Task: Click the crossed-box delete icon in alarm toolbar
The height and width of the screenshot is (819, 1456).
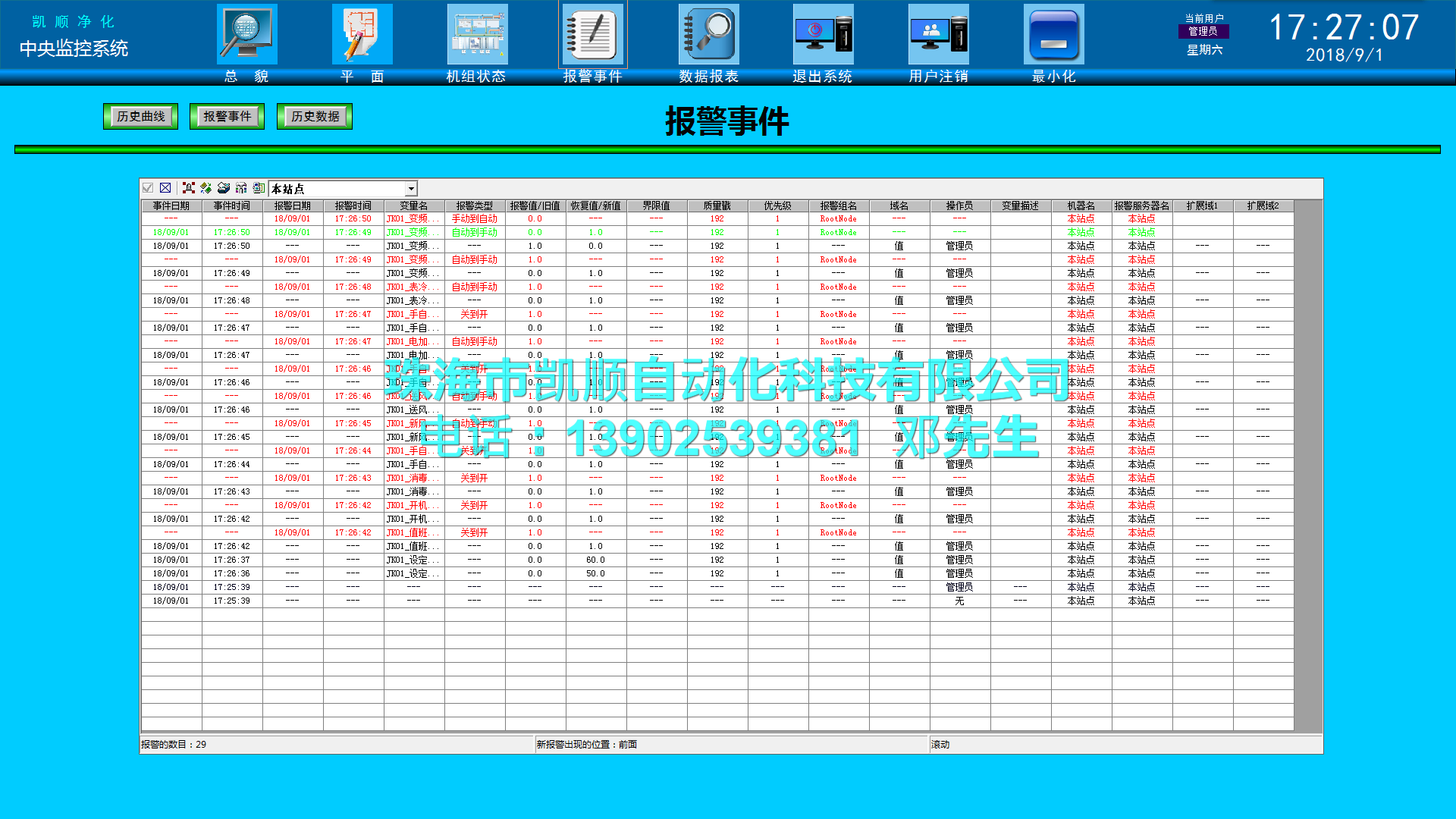Action: click(x=165, y=188)
